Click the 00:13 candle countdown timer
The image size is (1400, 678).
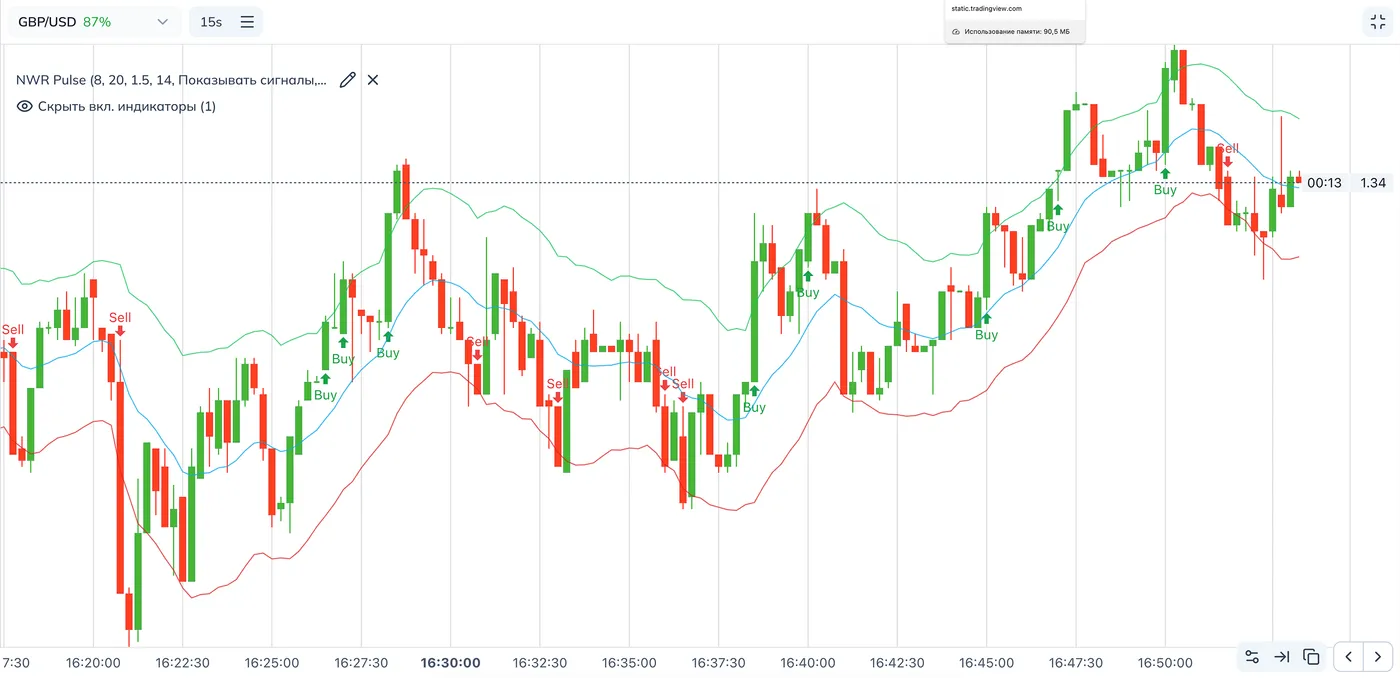pos(1324,183)
